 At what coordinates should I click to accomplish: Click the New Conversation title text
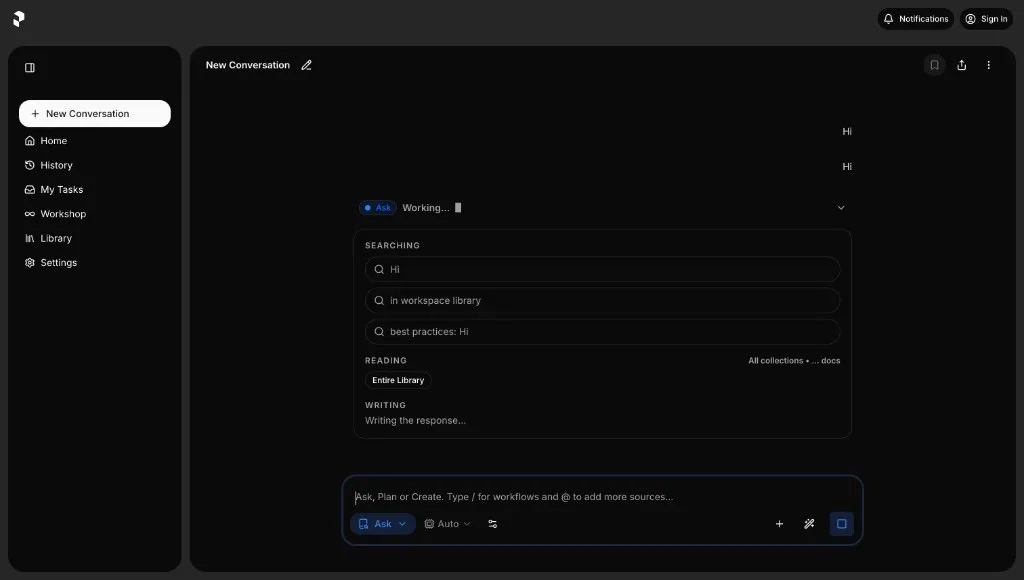coord(248,65)
